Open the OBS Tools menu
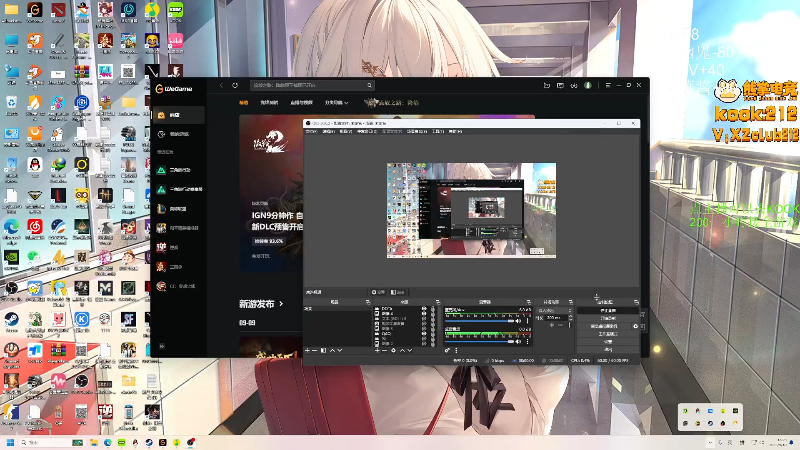The width and height of the screenshot is (800, 450). point(438,131)
